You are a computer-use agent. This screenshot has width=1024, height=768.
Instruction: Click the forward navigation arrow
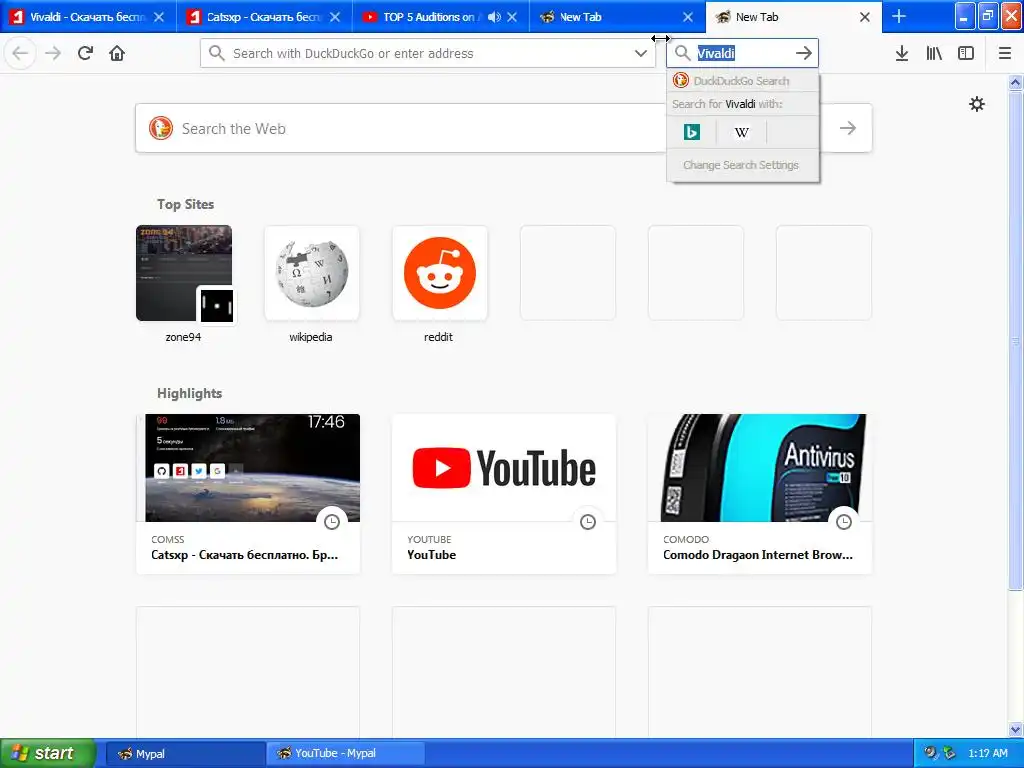[53, 54]
